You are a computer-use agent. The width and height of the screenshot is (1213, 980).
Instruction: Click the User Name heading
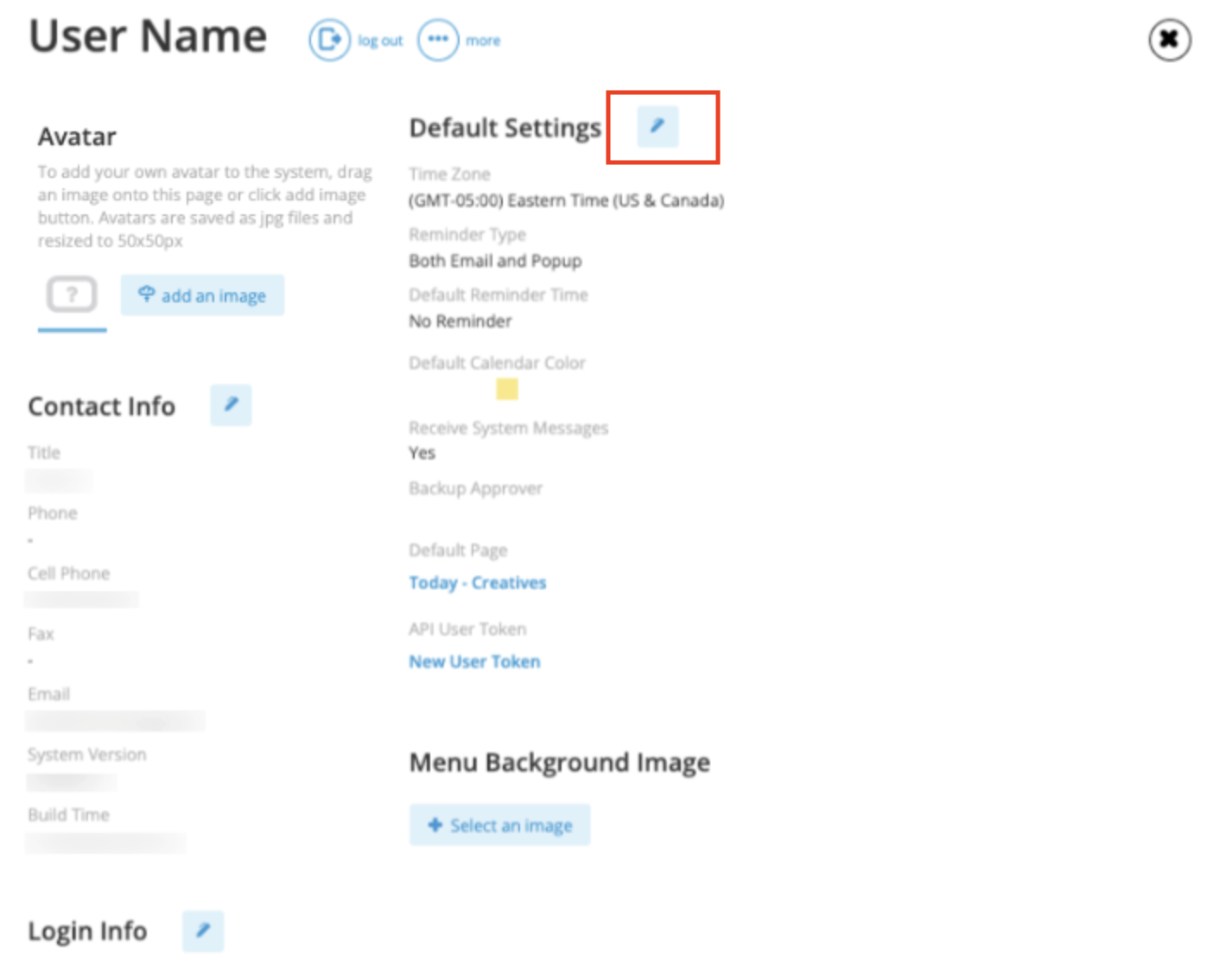point(148,36)
